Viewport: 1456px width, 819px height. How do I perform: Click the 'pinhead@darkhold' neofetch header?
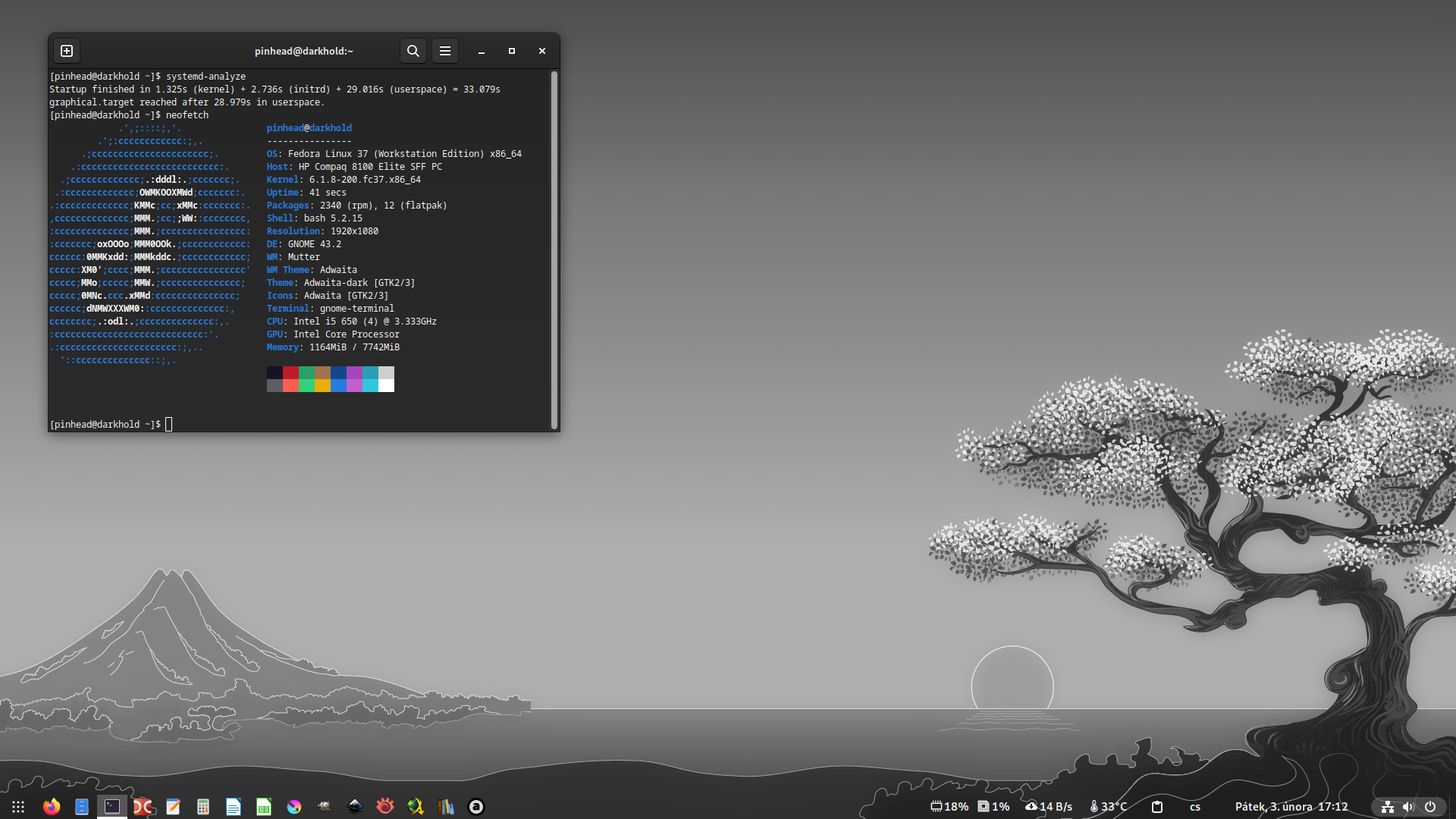(x=309, y=128)
